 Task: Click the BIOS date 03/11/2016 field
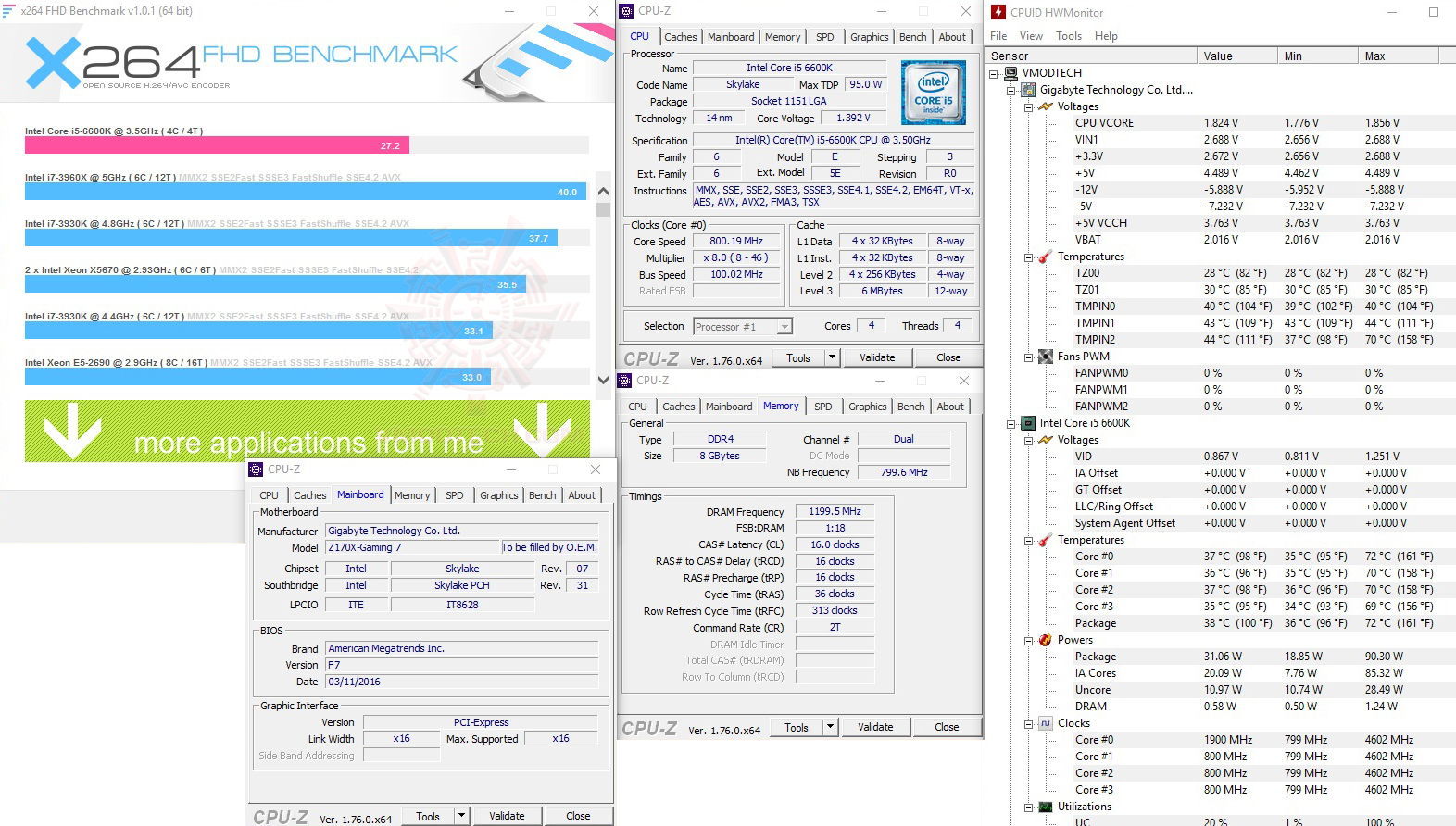(462, 682)
